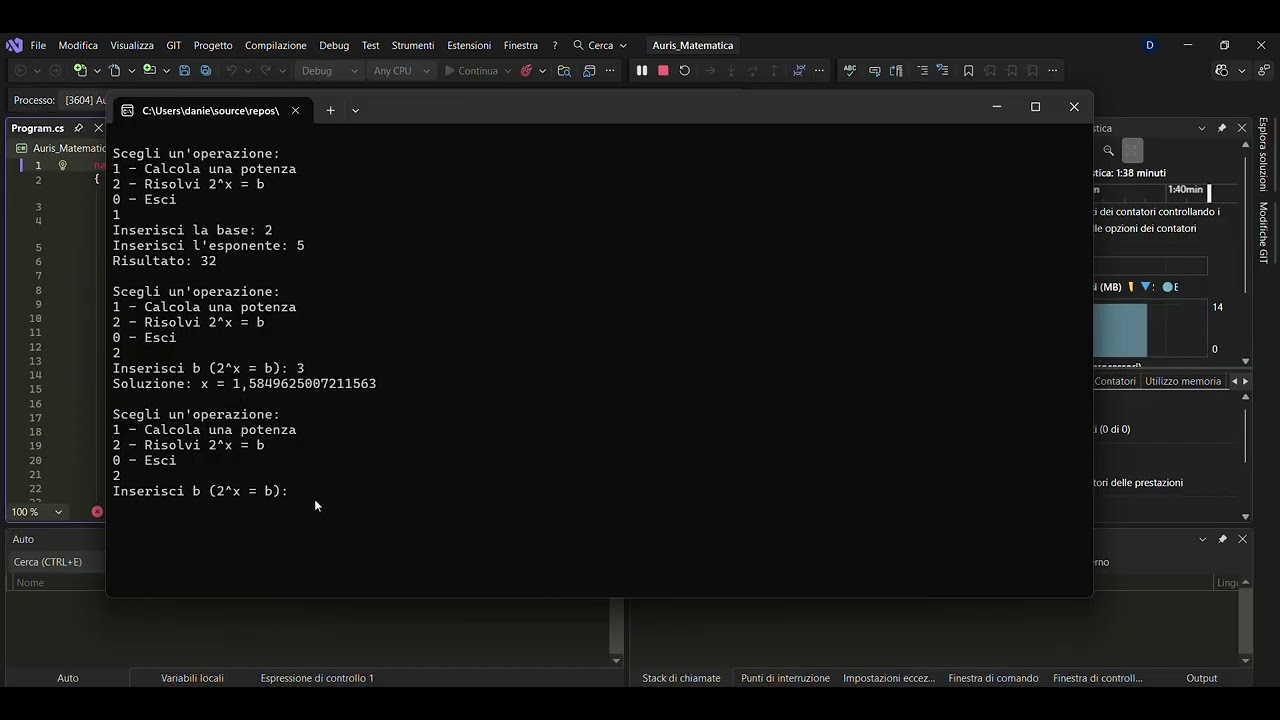Screen dimensions: 1280x720
Task: Switch to the Output tab
Action: 1201,678
